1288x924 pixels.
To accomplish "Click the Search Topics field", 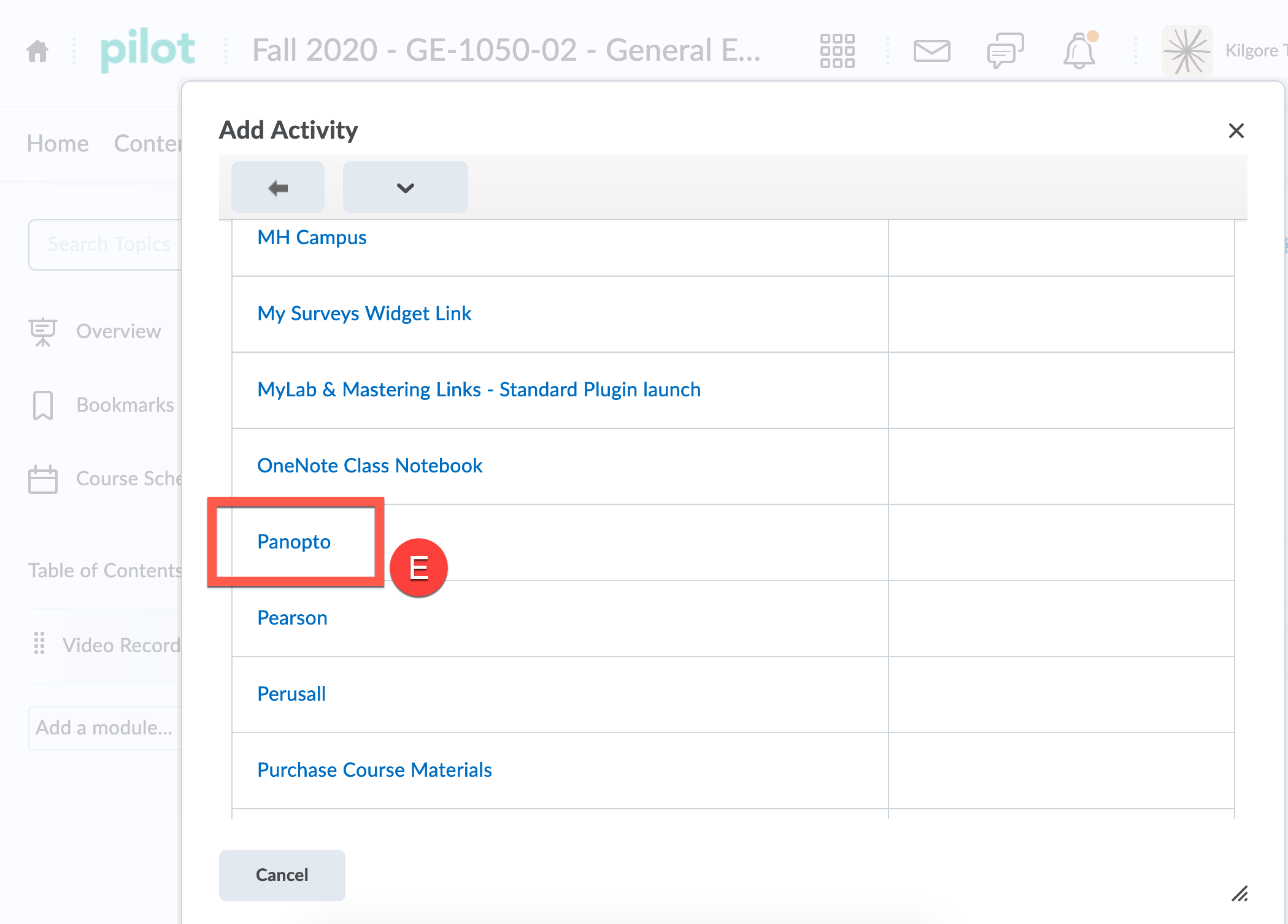I will 107,244.
